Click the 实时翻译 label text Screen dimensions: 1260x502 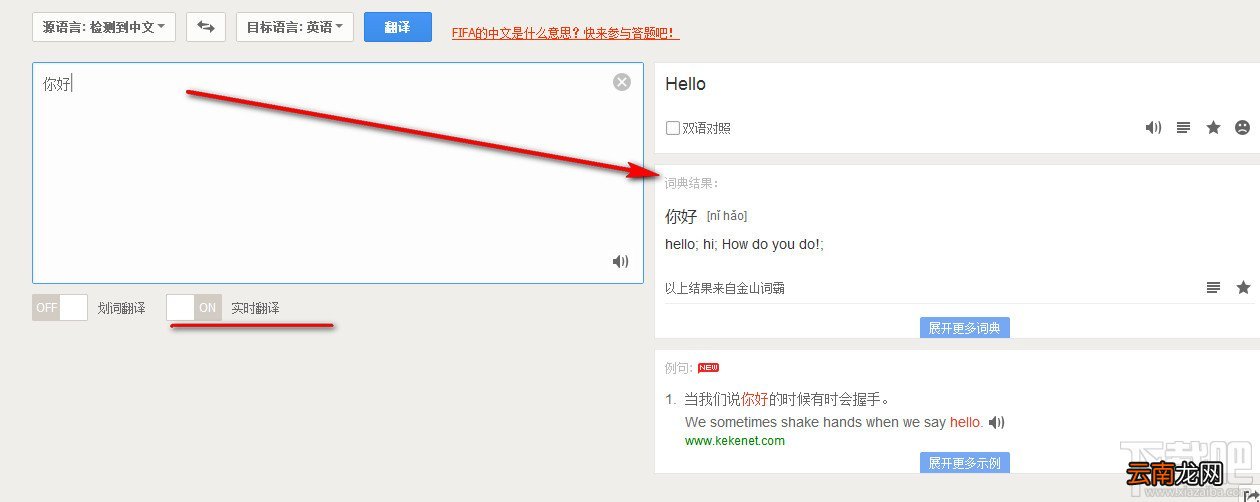pos(255,308)
